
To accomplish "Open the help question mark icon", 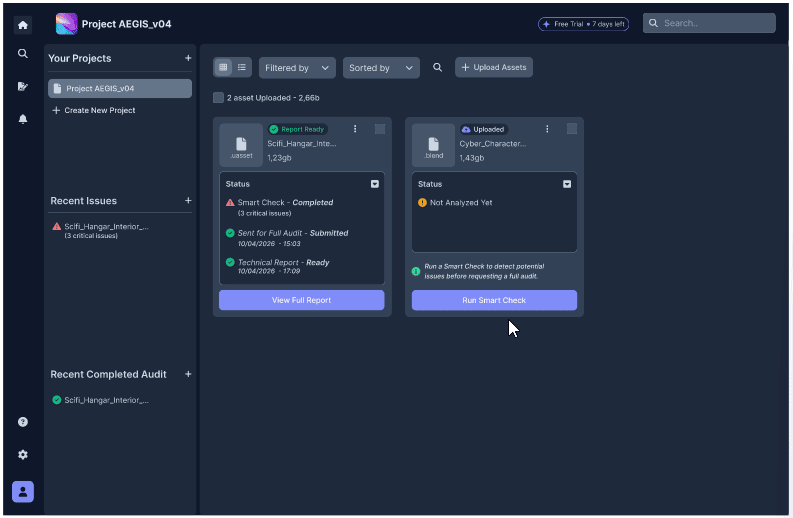I will (23, 422).
